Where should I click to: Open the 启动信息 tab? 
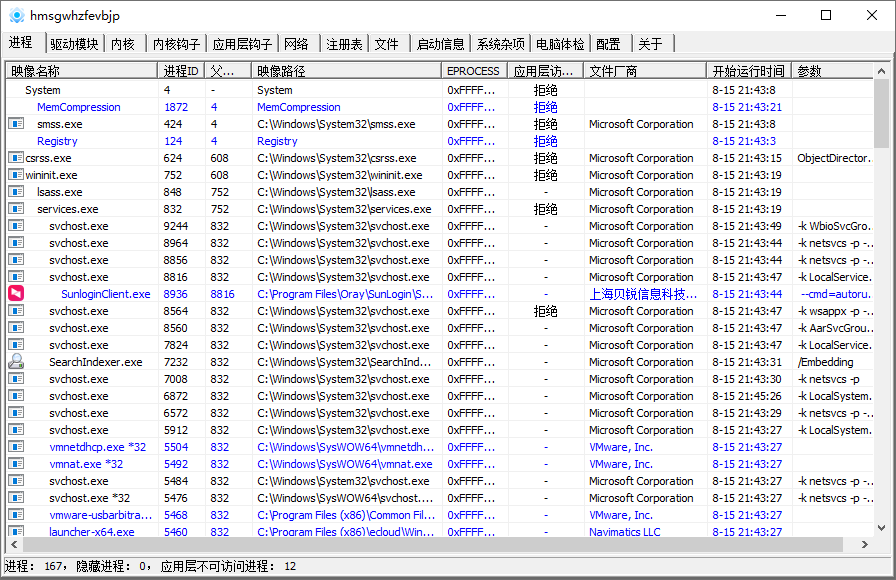[441, 44]
